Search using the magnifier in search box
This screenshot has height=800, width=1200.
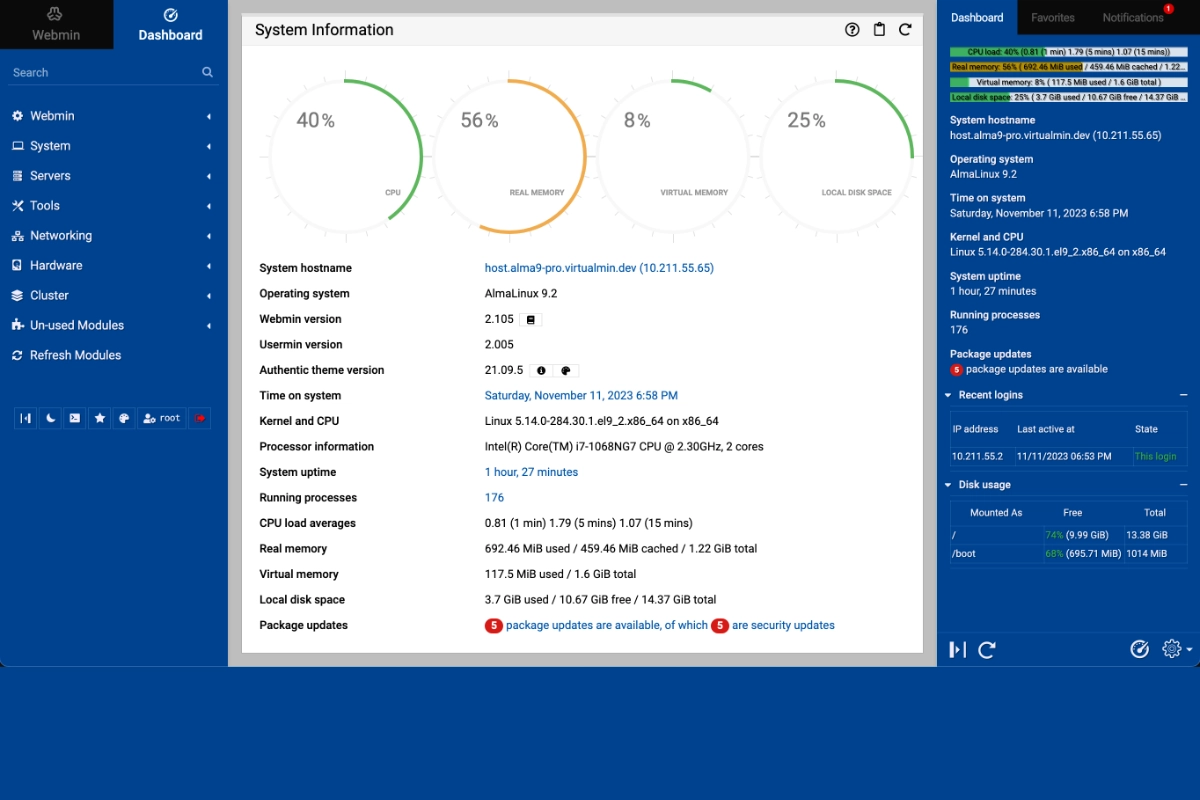pos(206,72)
